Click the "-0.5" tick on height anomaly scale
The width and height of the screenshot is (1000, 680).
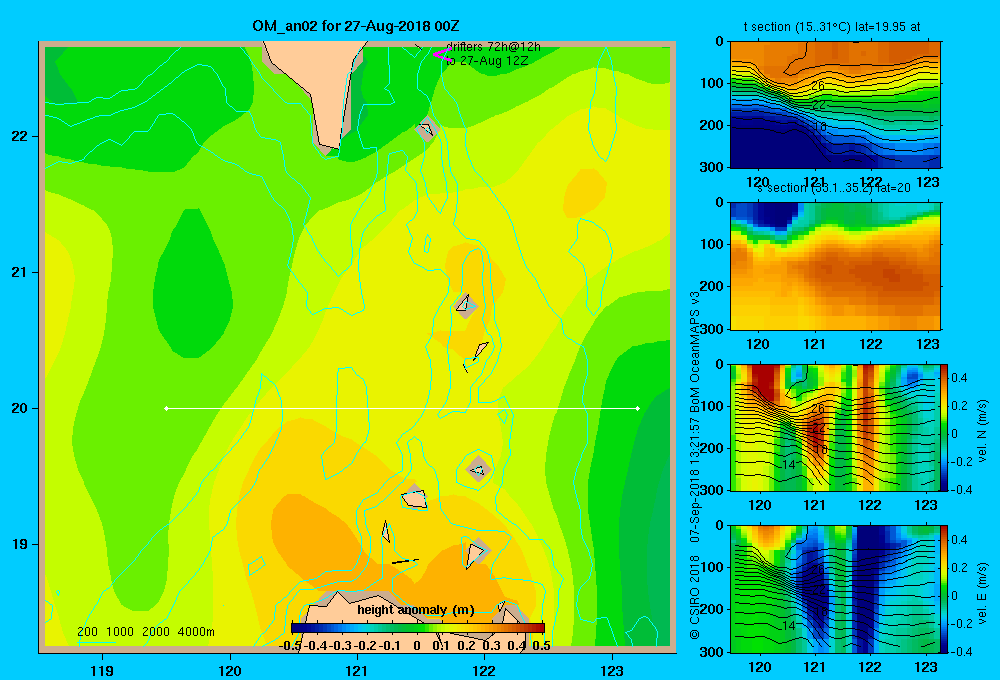(290, 646)
